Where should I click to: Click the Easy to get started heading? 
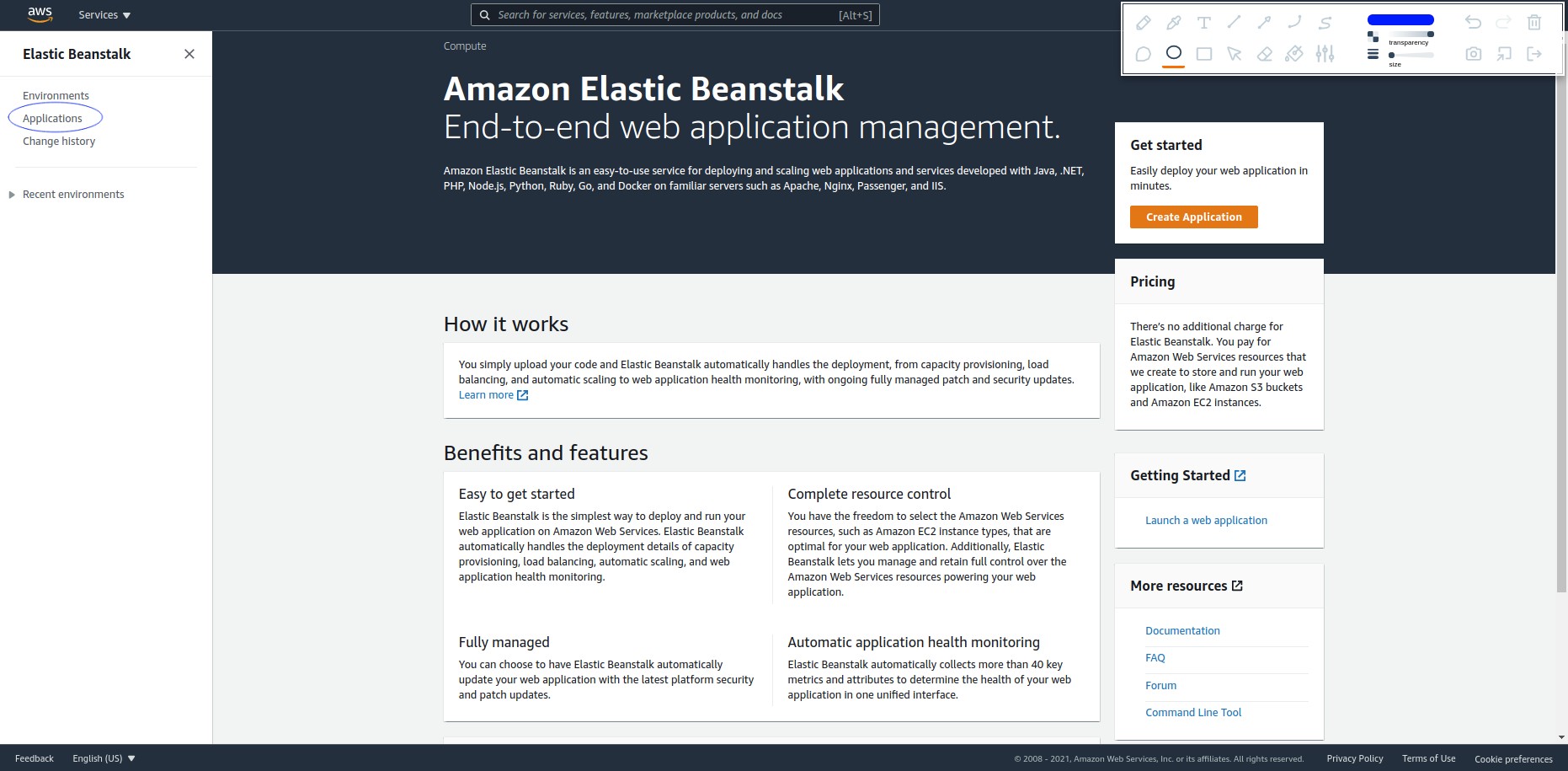coord(516,494)
